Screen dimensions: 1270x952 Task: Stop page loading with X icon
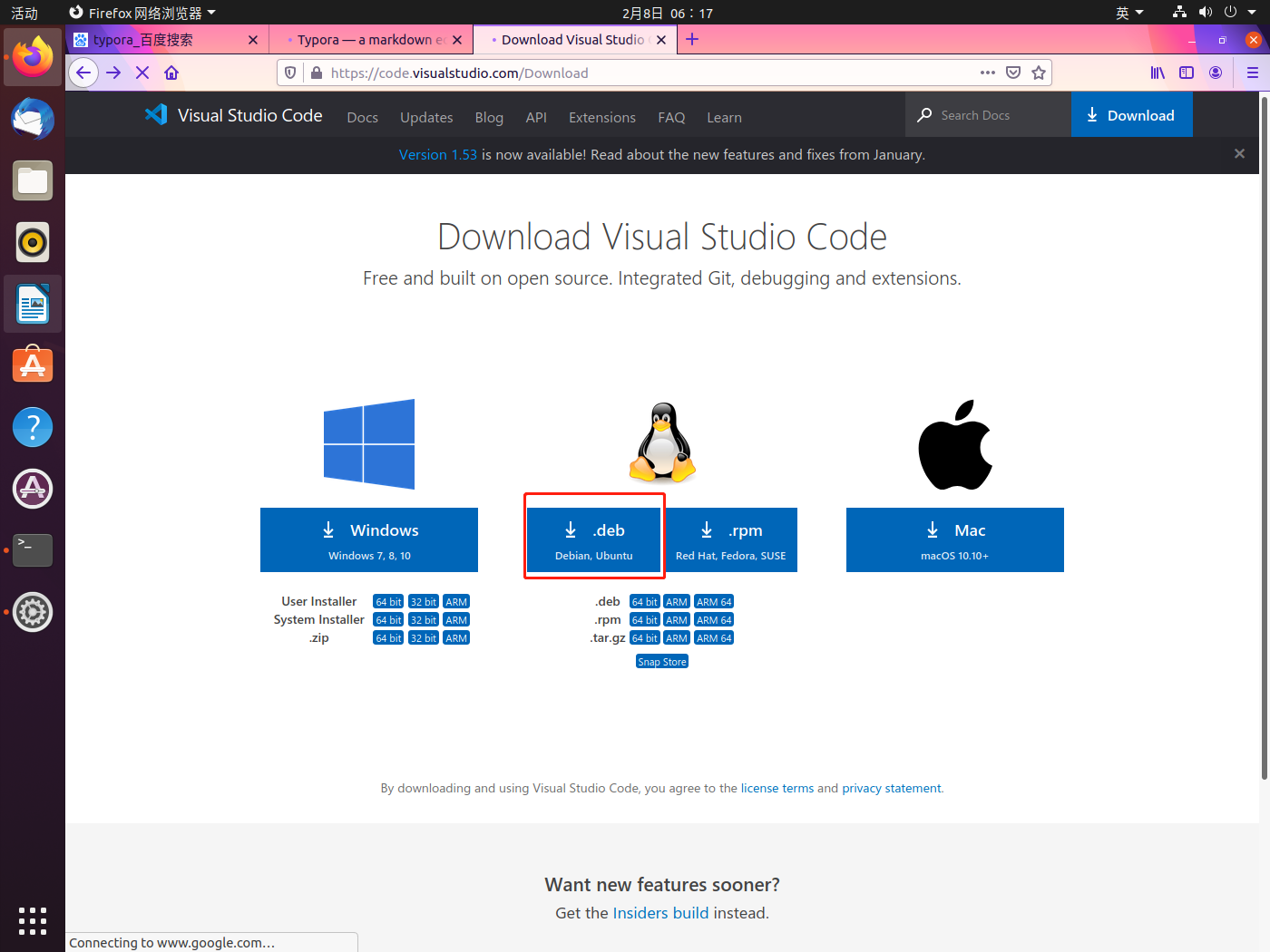tap(142, 73)
